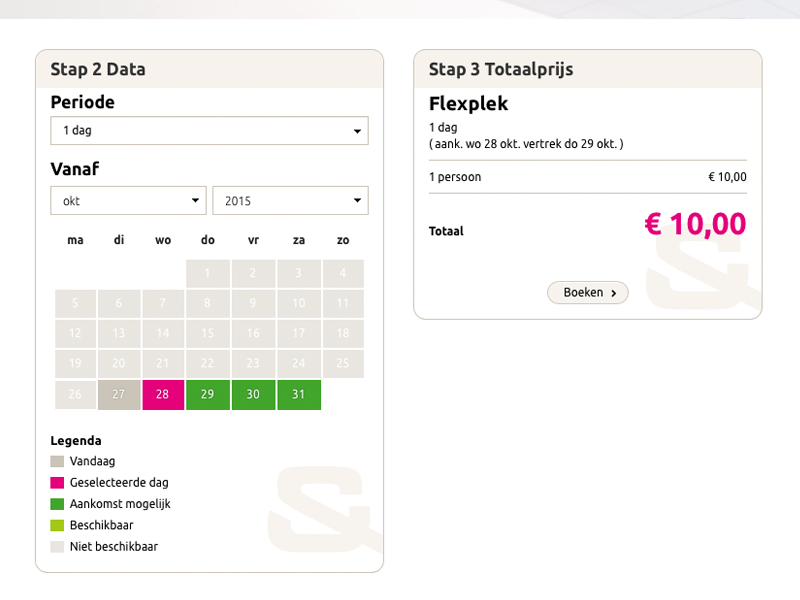Click the Vandaag legend color swatch
The width and height of the screenshot is (800, 600).
click(x=57, y=461)
